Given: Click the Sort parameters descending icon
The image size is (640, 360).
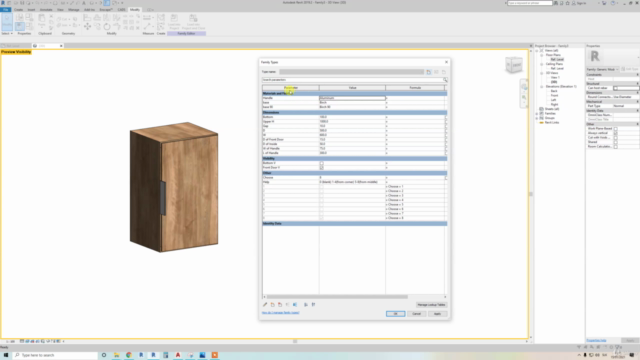Looking at the screenshot, I should click(x=313, y=304).
